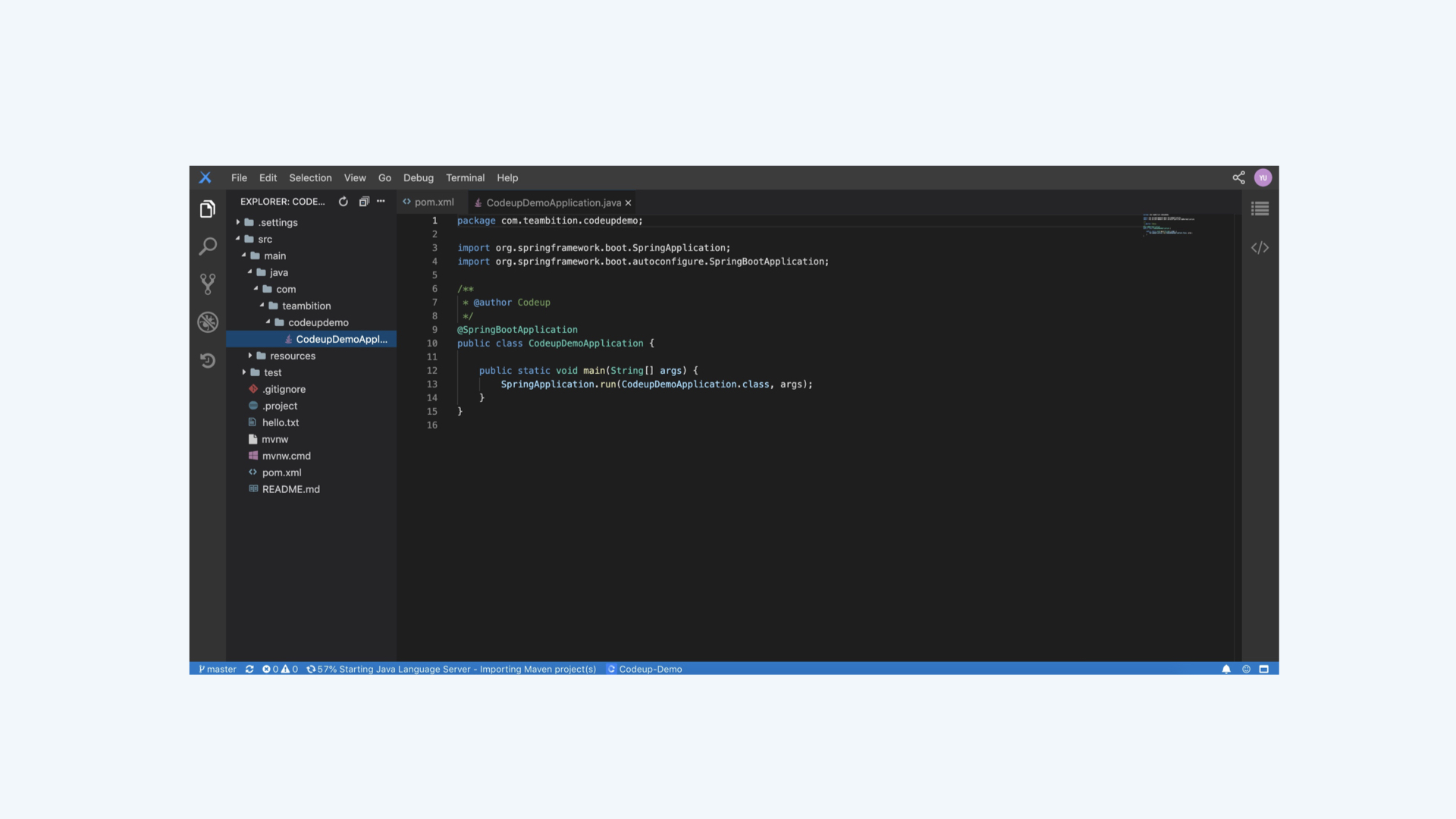Open the errors count in status bar
The image size is (1456, 819).
point(270,669)
